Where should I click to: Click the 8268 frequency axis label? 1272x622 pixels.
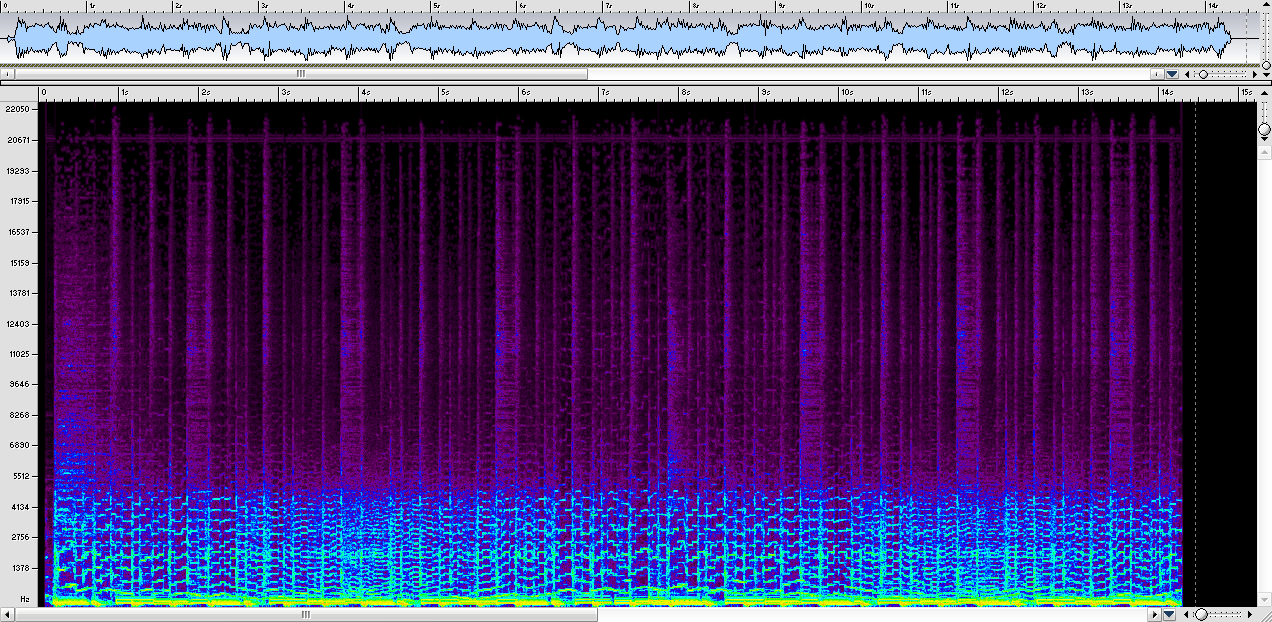pyautogui.click(x=19, y=415)
